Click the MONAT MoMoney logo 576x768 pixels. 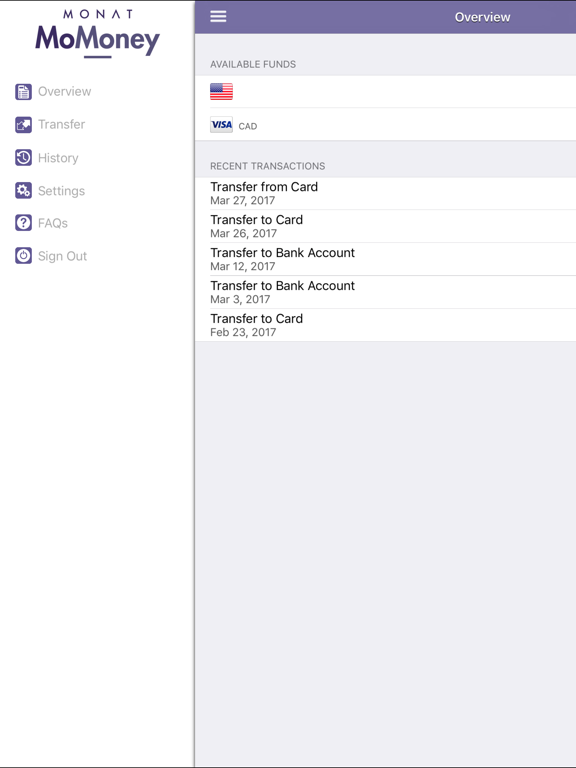97,33
